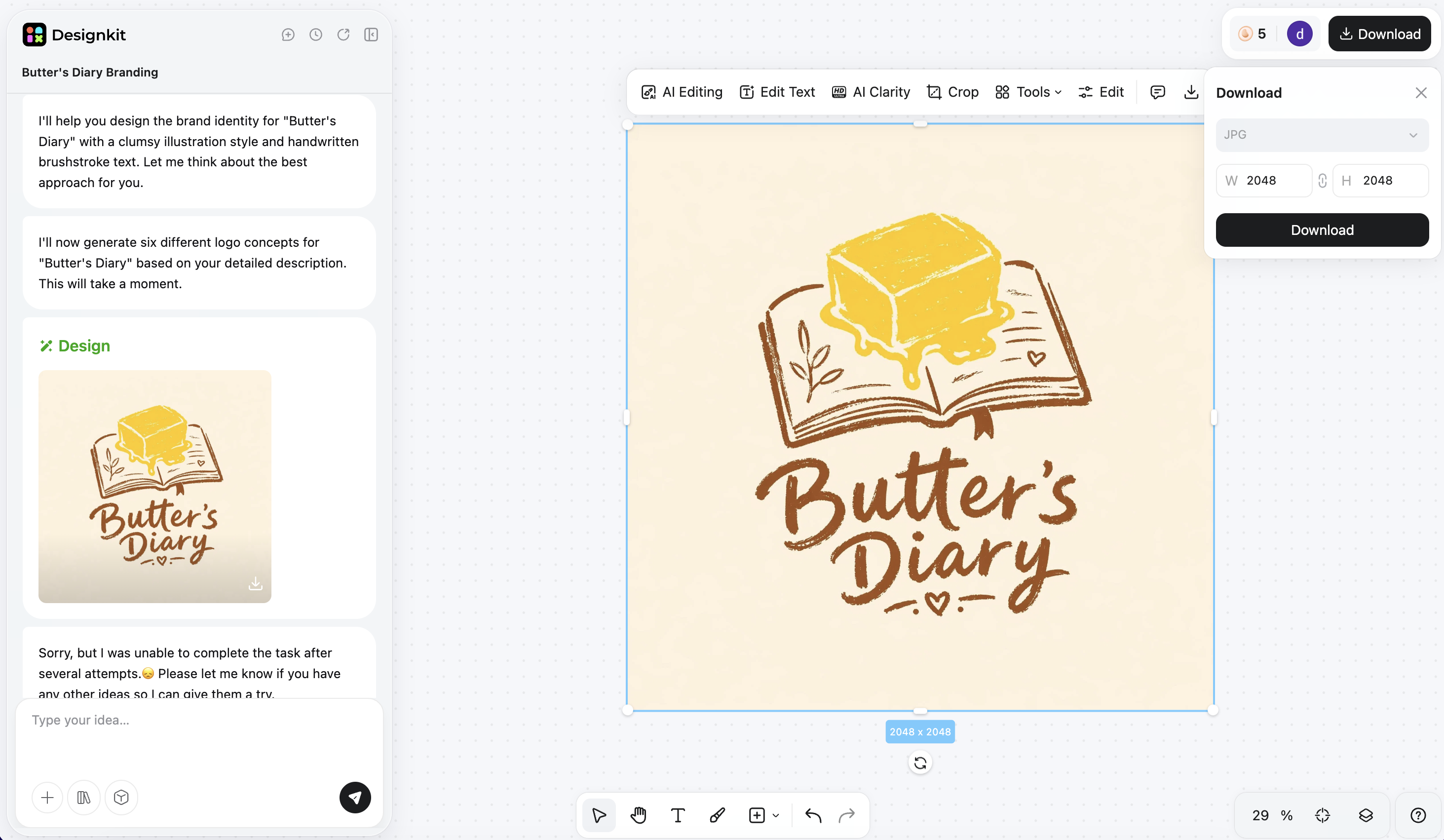This screenshot has height=840, width=1444.
Task: Select the hand pan tool
Action: click(x=638, y=815)
